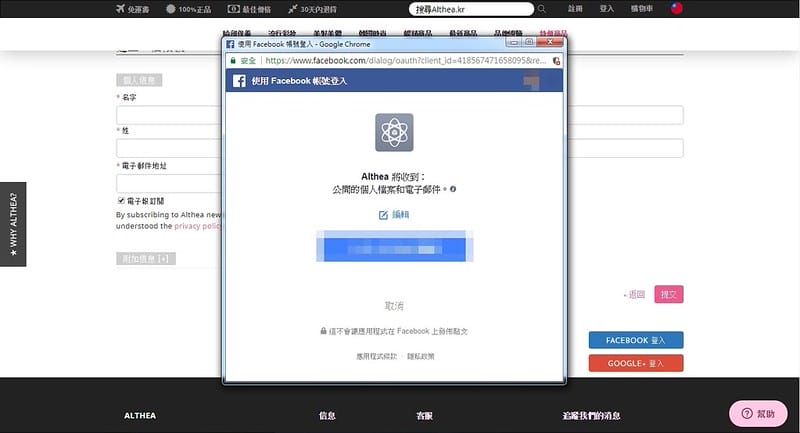Click the GOOGLE+ 登入 button
Viewport: 800px width, 433px height.
(636, 363)
